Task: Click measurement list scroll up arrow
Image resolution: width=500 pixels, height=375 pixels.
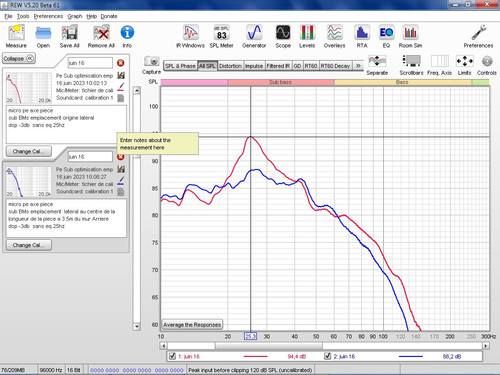Action: [x=137, y=90]
